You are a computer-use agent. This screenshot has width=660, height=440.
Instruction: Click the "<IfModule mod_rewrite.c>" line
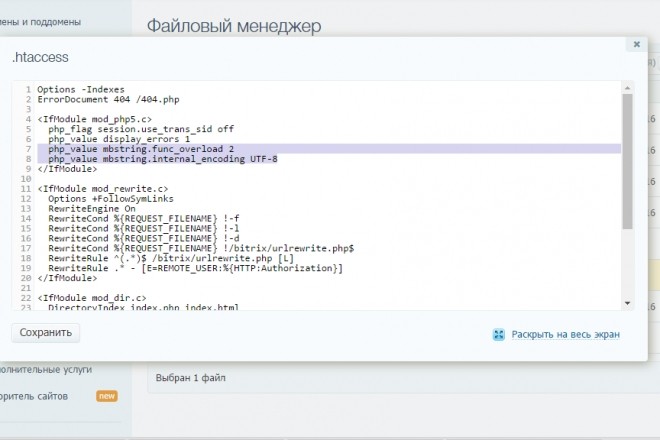coord(103,189)
